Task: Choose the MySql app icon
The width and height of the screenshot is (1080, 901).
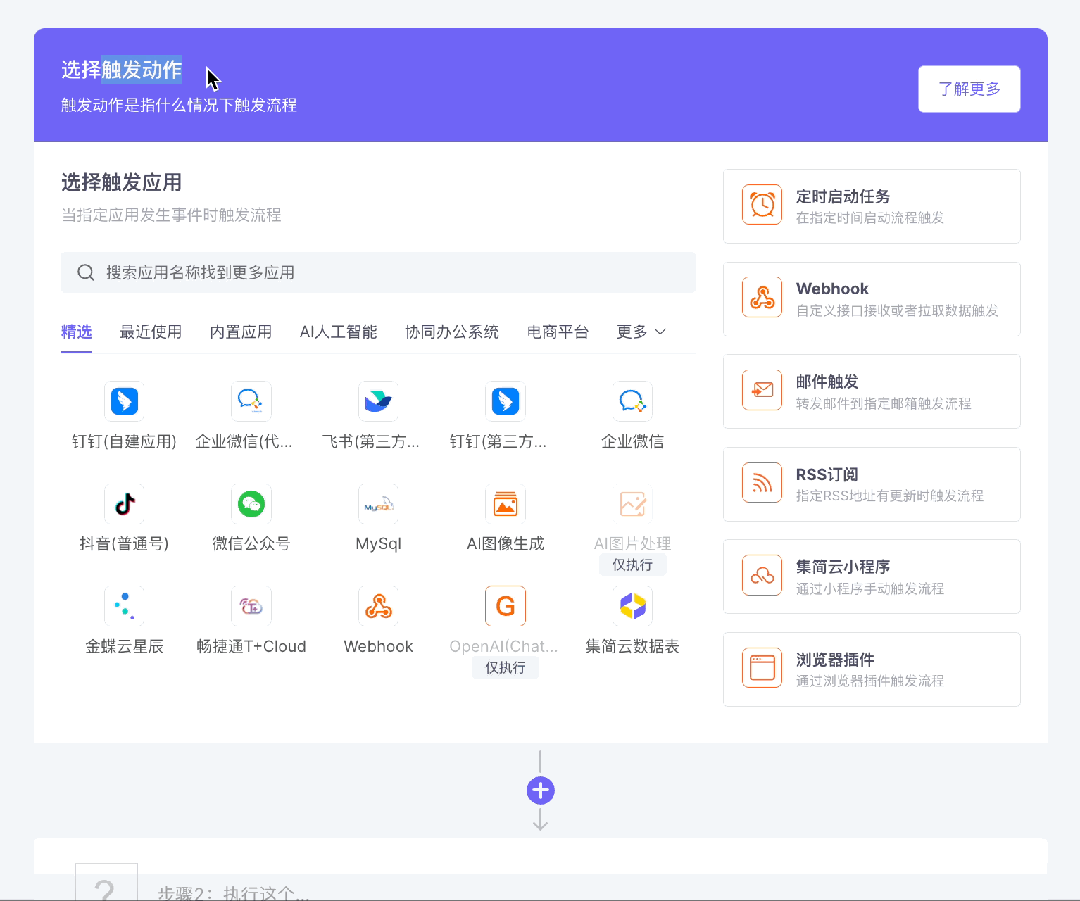Action: click(378, 504)
